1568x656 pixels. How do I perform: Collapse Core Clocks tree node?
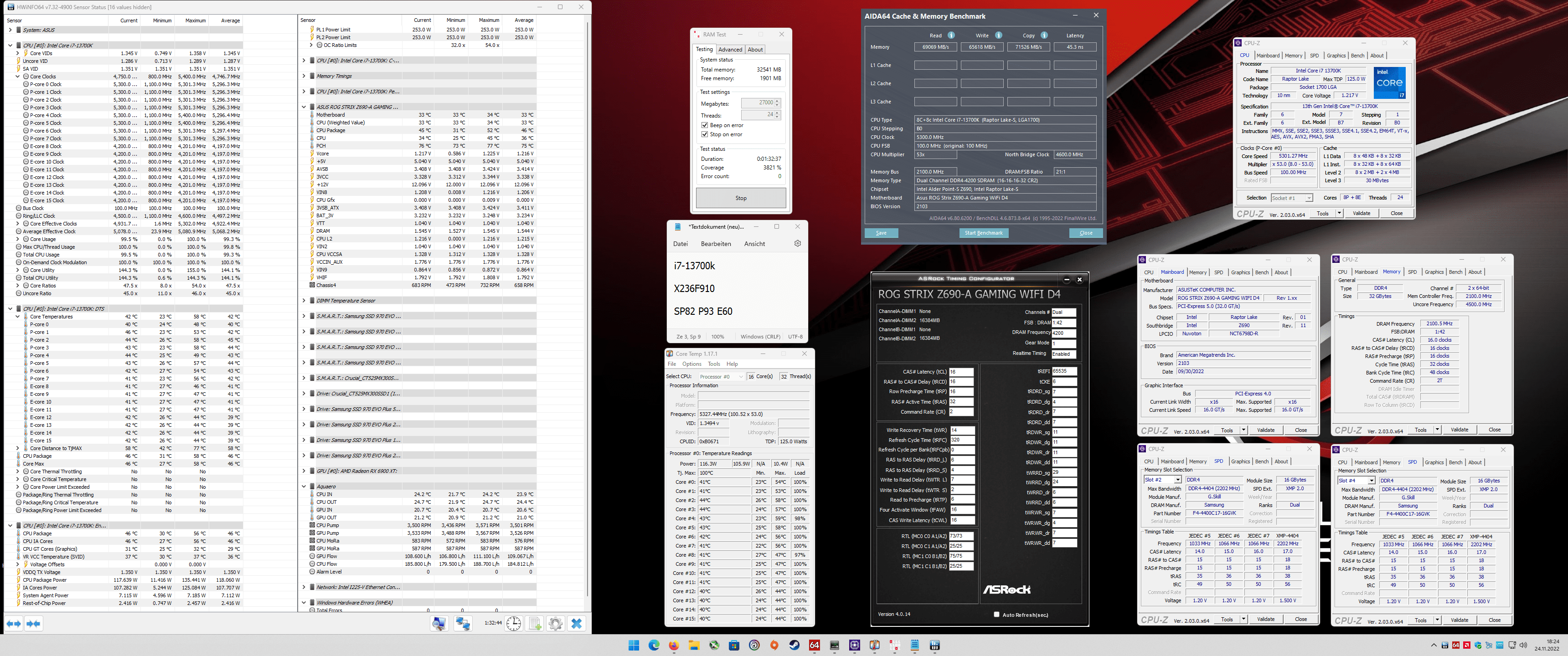pos(18,77)
